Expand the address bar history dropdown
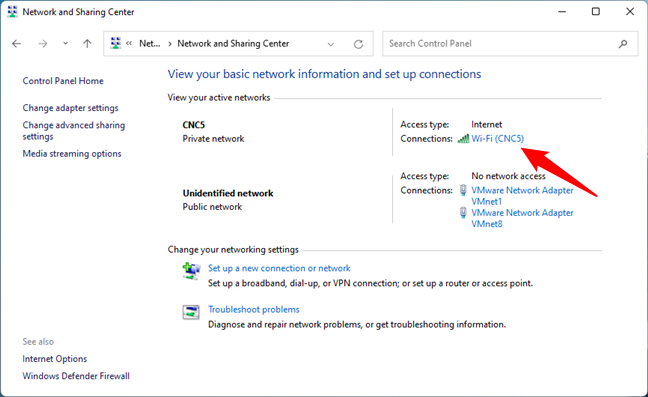The height and width of the screenshot is (397, 648). [331, 44]
